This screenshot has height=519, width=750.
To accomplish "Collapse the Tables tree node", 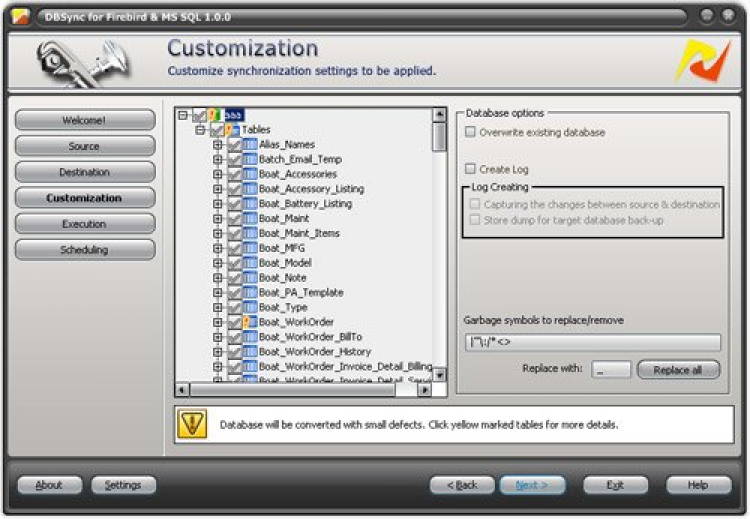I will [200, 130].
